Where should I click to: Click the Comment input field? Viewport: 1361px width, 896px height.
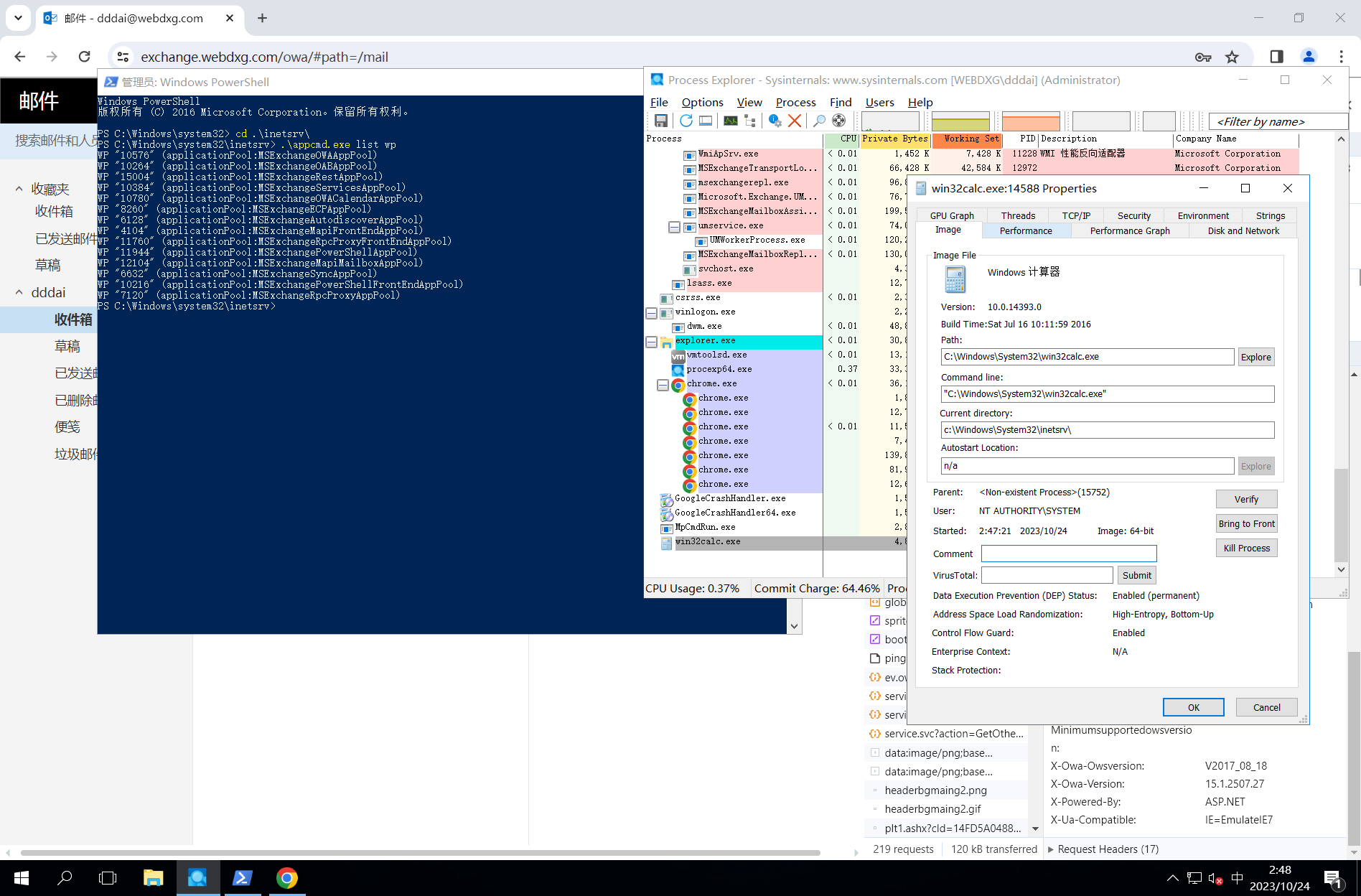pyautogui.click(x=1069, y=554)
